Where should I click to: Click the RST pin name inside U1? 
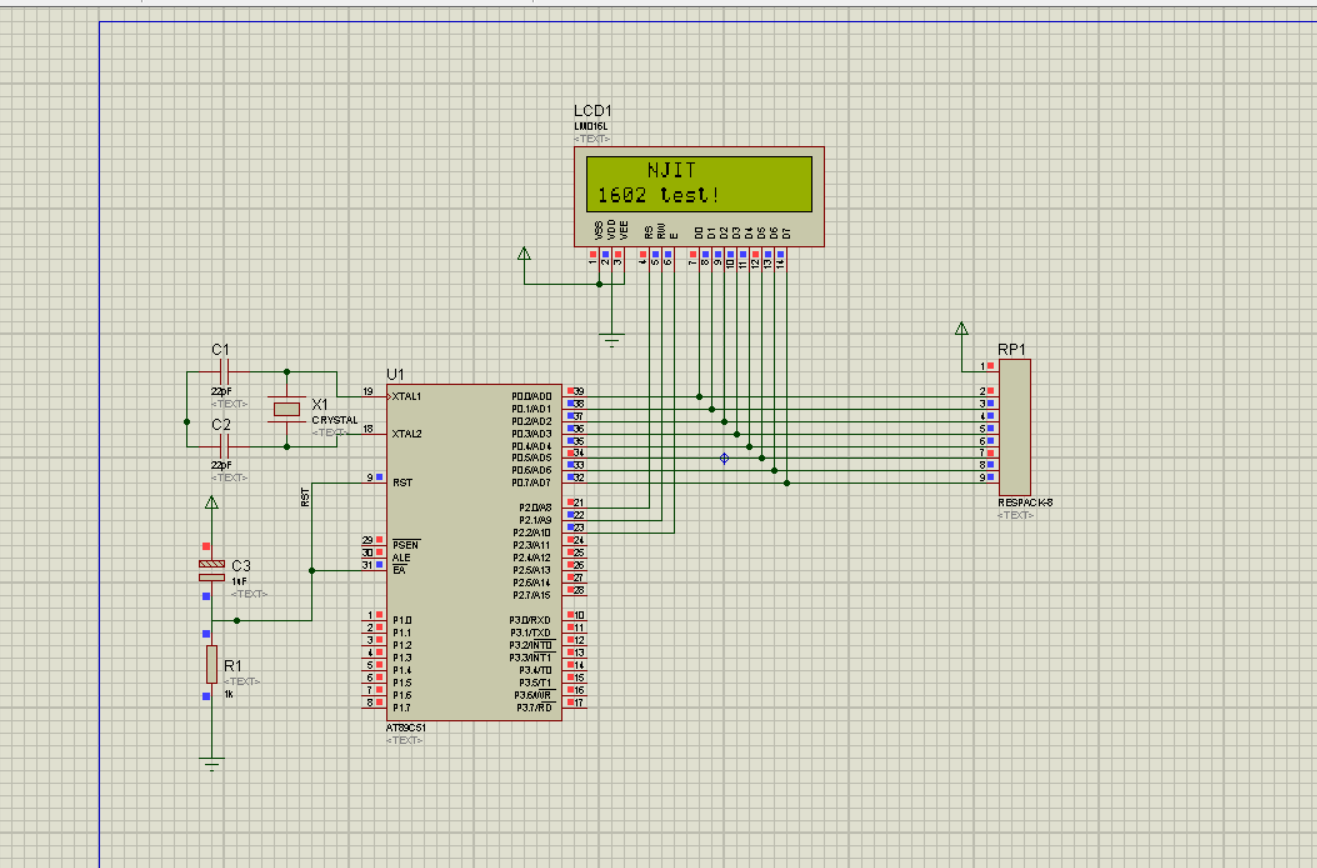(x=401, y=482)
